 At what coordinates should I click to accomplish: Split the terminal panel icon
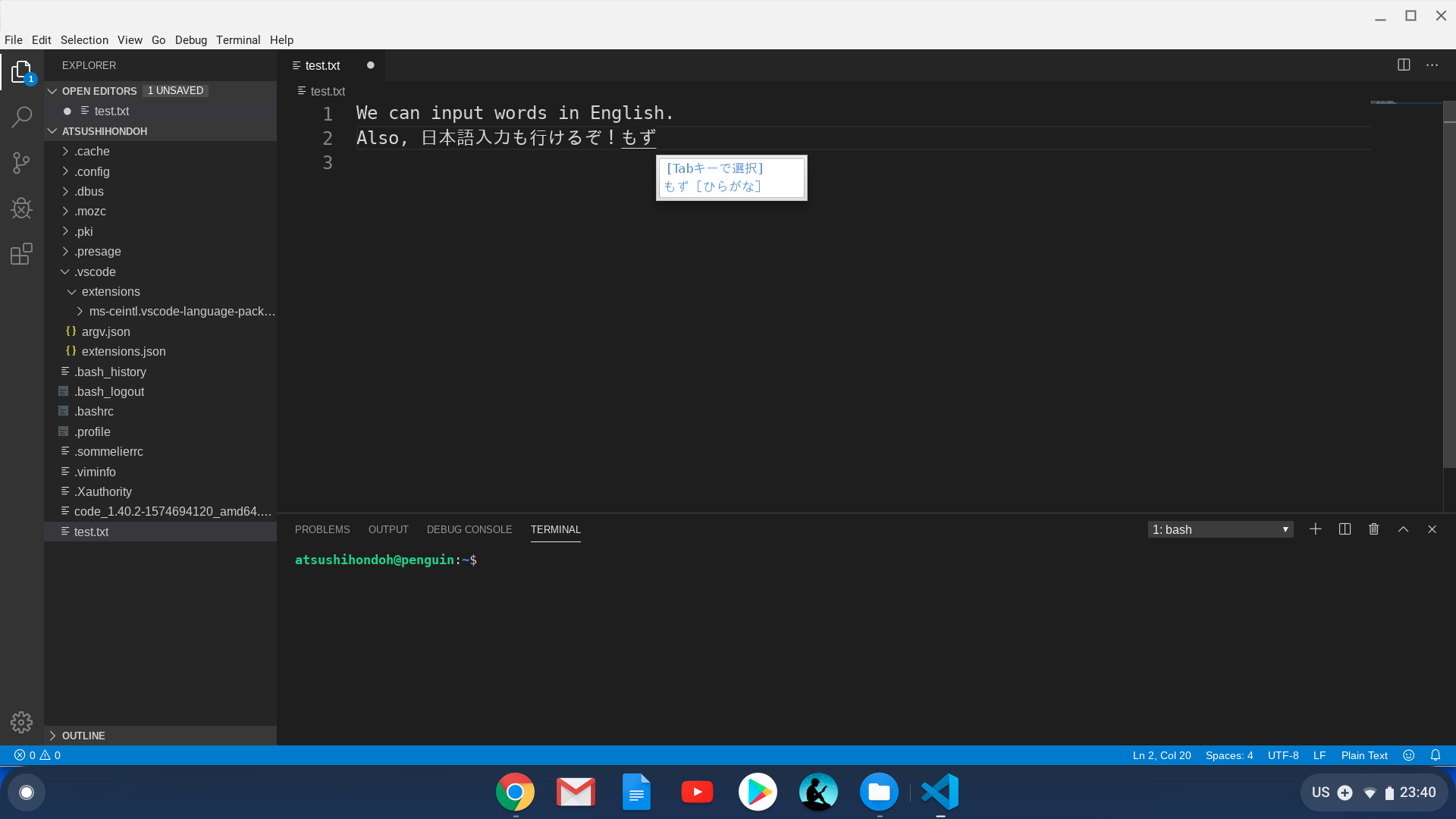pyautogui.click(x=1345, y=529)
